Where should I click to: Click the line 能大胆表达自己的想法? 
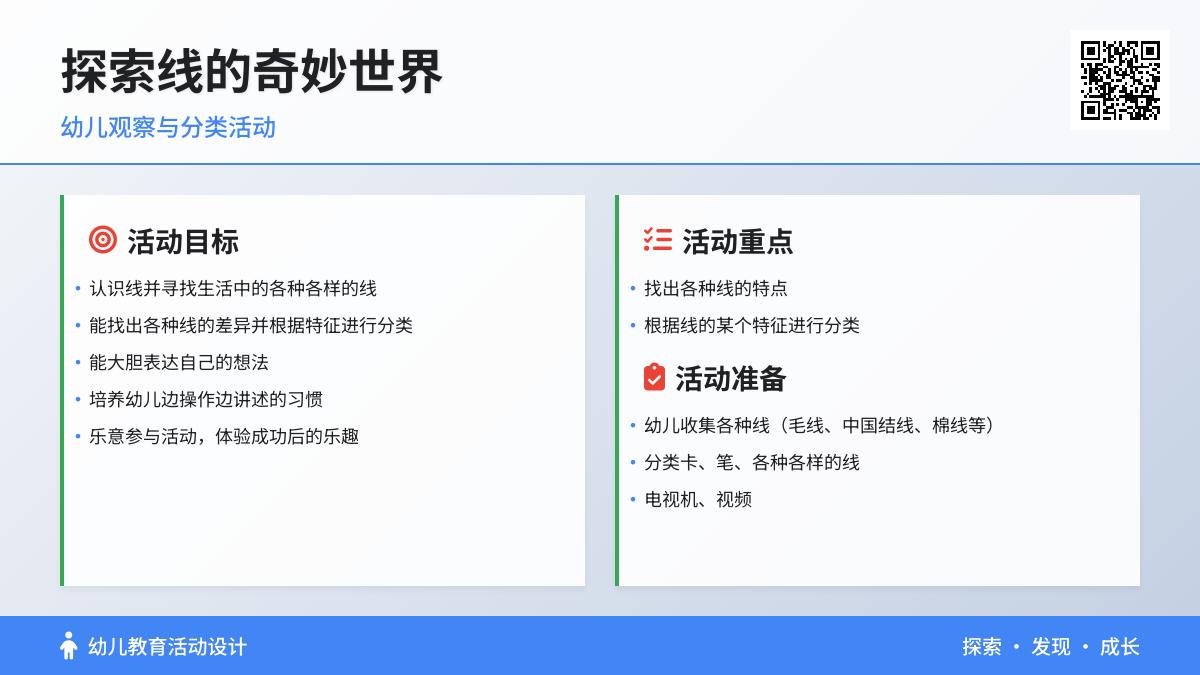click(x=179, y=363)
